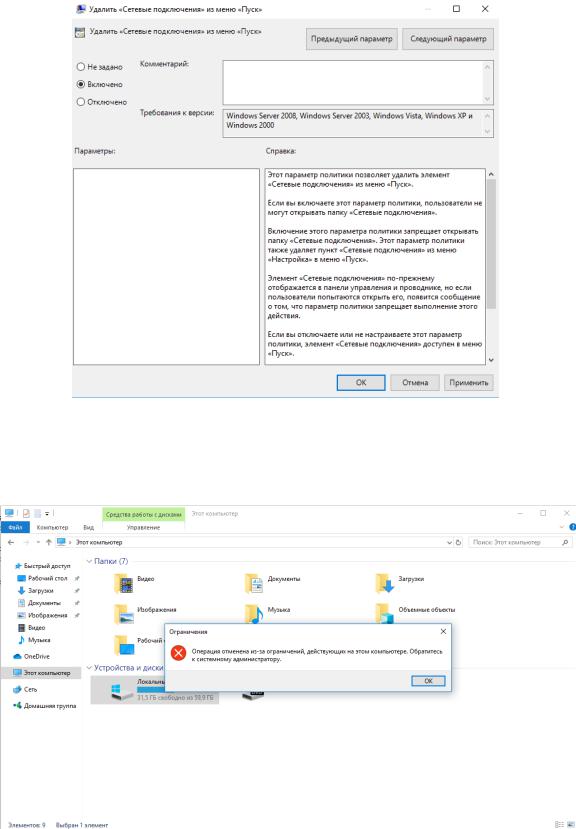The width and height of the screenshot is (576, 829).
Task: Select the local disk drive icon
Action: tap(122, 692)
